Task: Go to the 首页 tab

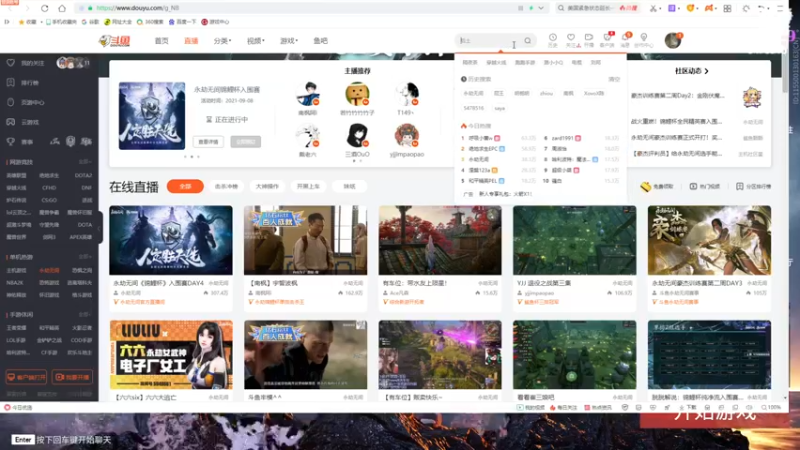Action: pos(162,41)
